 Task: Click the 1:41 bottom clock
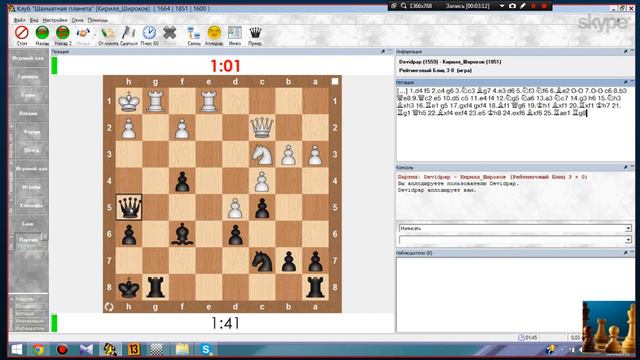[225, 323]
